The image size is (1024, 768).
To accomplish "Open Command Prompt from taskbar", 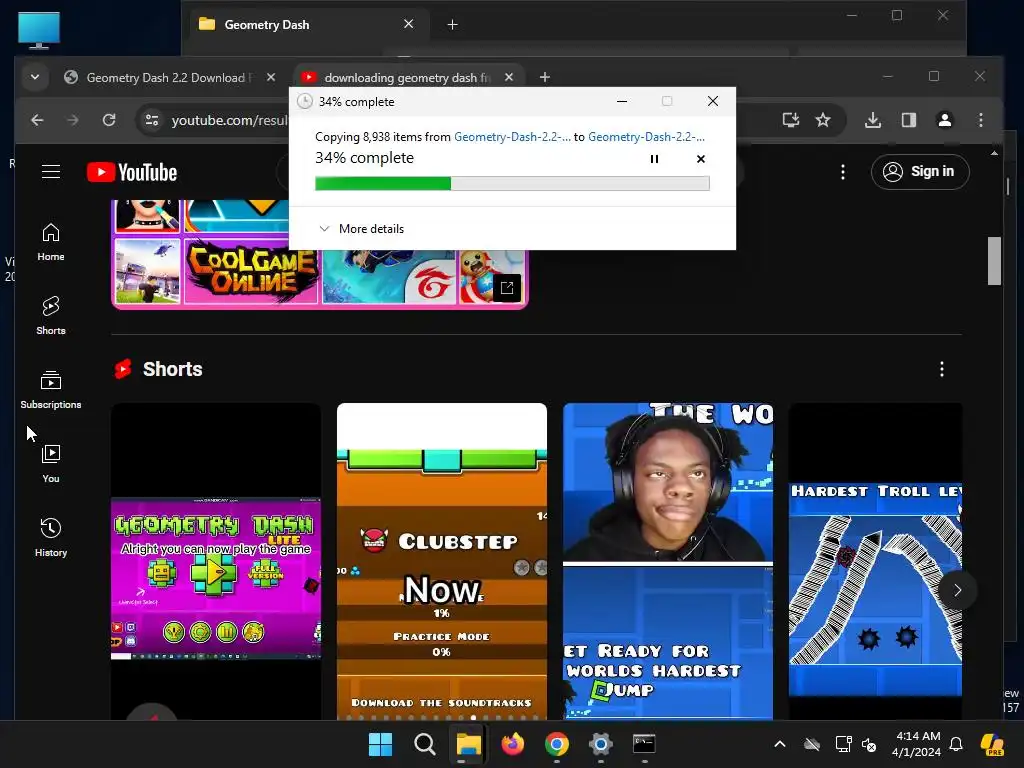I will pyautogui.click(x=644, y=744).
